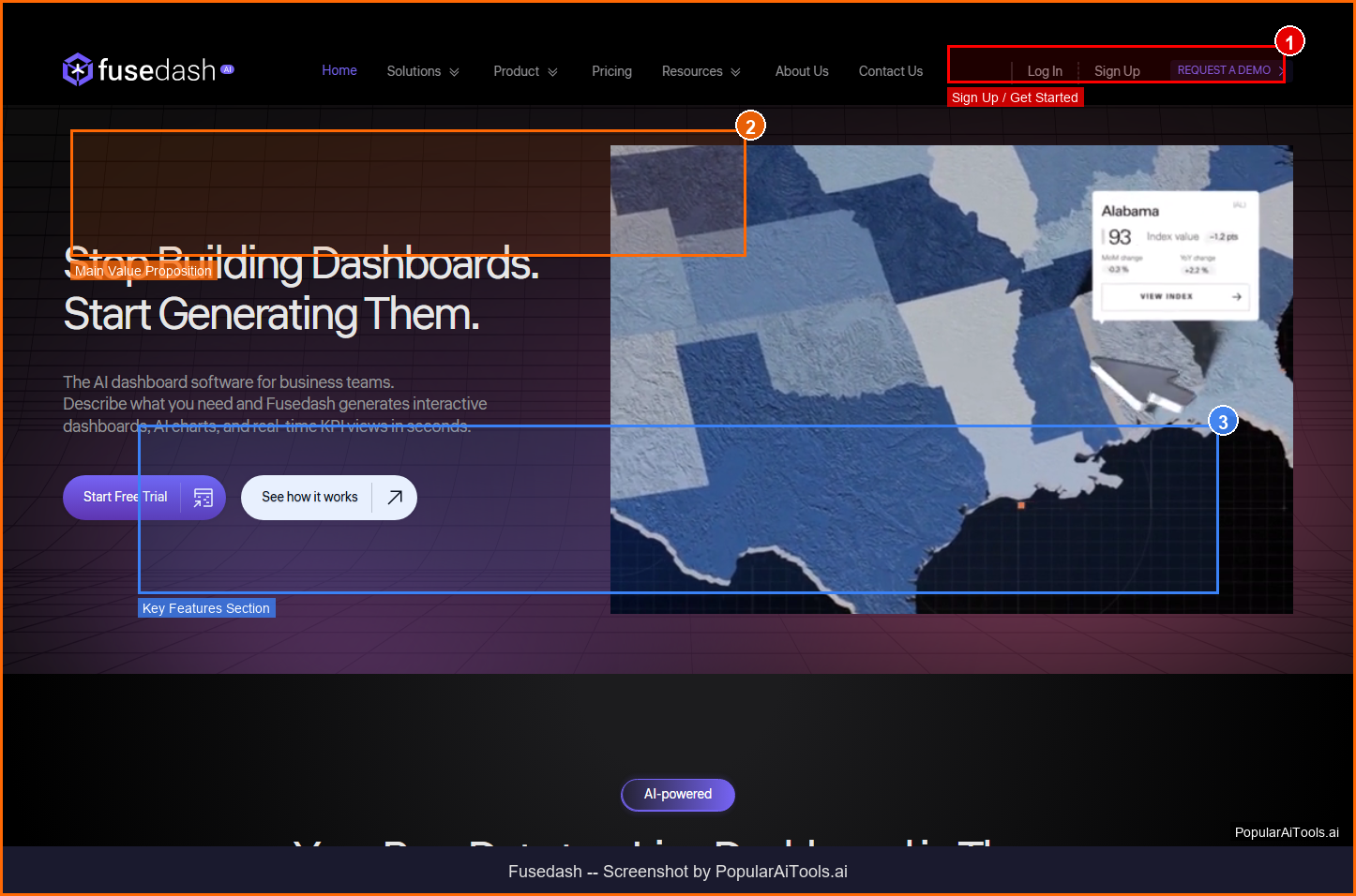The height and width of the screenshot is (896, 1356).
Task: Click the diagonal arrow on See how it works
Action: click(x=395, y=498)
